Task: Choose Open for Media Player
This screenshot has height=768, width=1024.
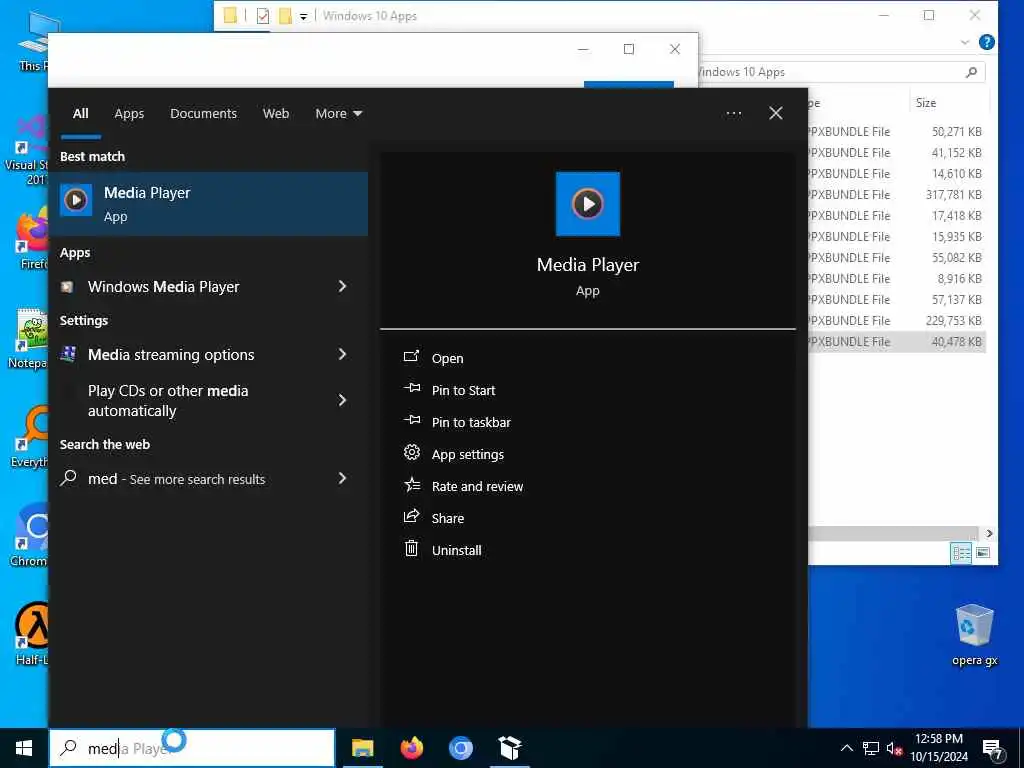Action: click(447, 359)
